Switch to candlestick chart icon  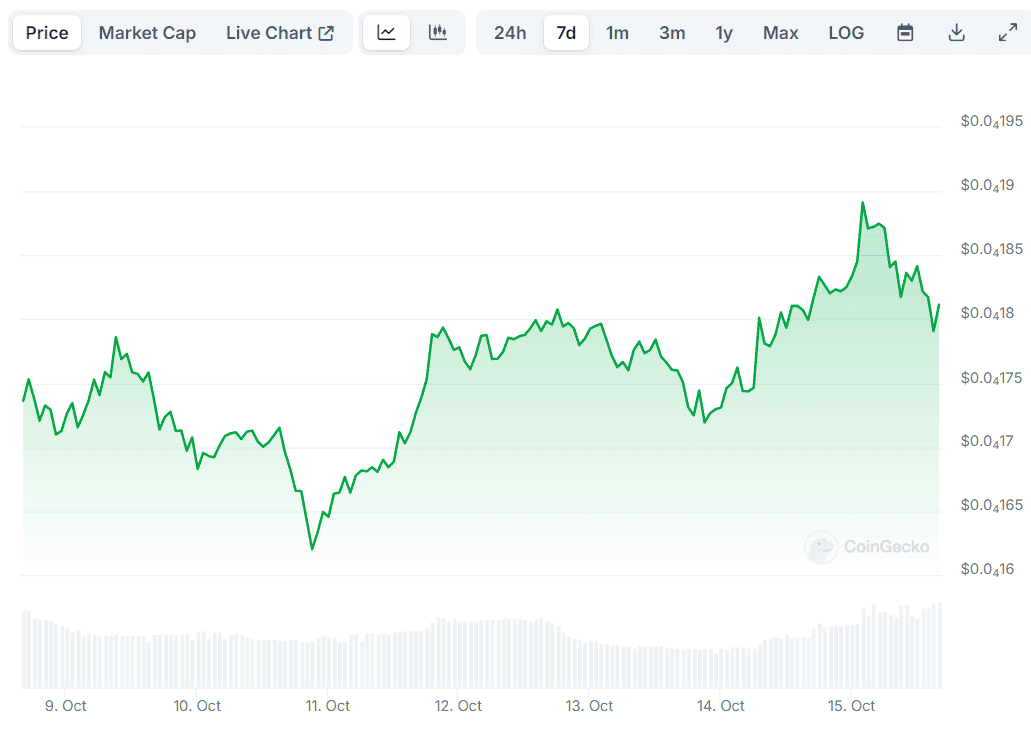[x=438, y=33]
